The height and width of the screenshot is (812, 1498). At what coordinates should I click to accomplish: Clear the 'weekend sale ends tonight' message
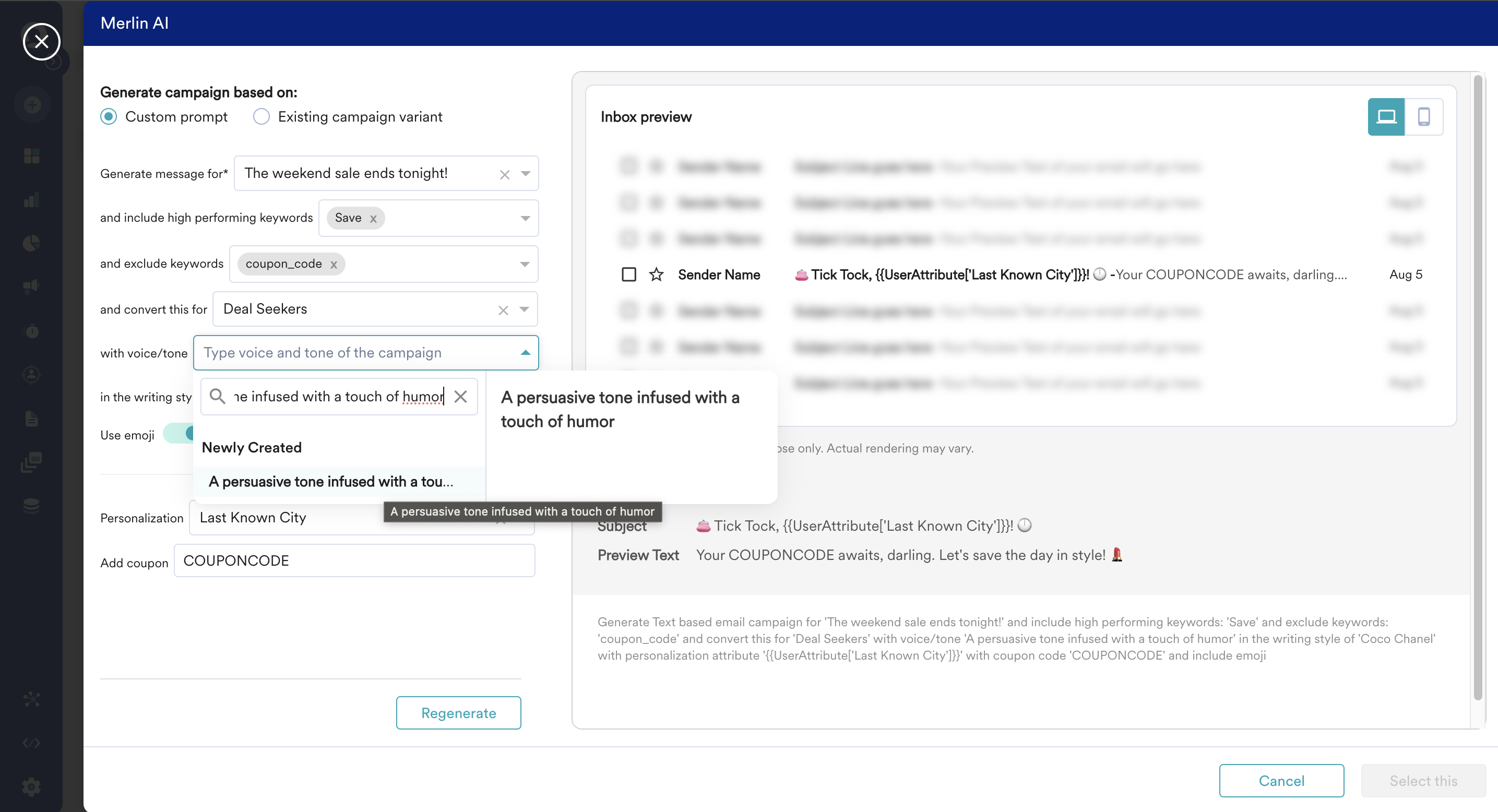coord(504,174)
